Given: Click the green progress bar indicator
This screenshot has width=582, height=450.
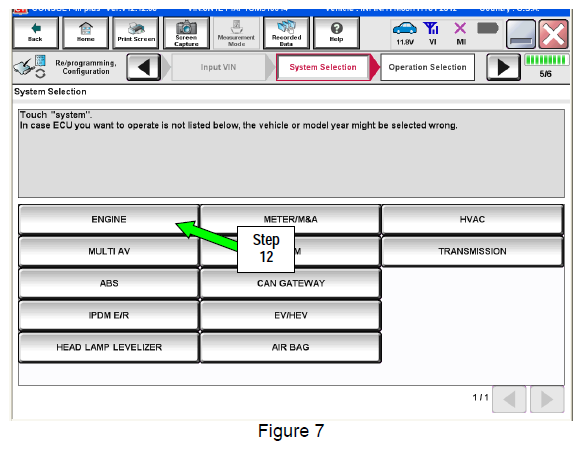Looking at the screenshot, I should pyautogui.click(x=546, y=60).
